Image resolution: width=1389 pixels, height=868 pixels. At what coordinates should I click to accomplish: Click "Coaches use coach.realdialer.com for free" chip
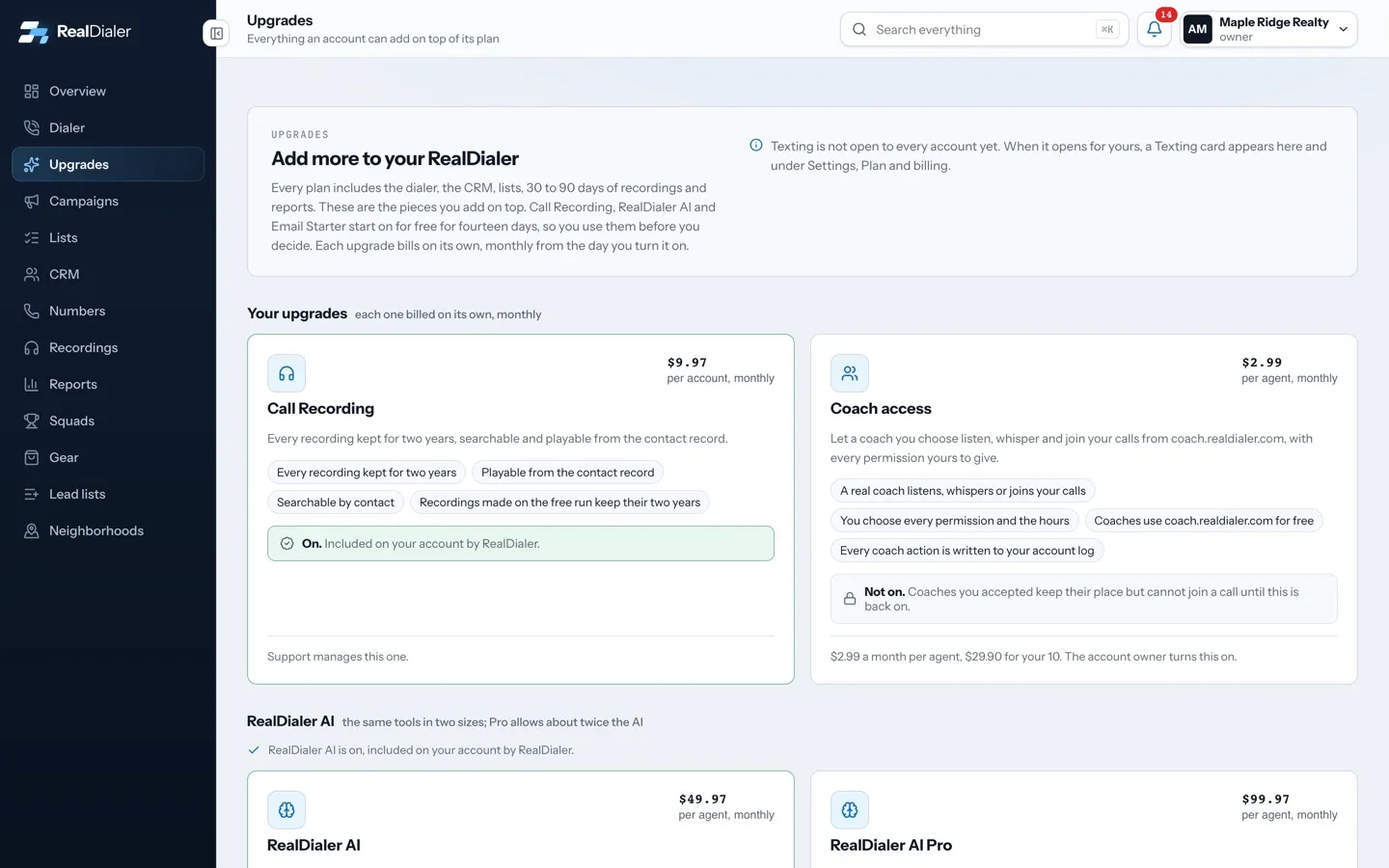(x=1204, y=521)
